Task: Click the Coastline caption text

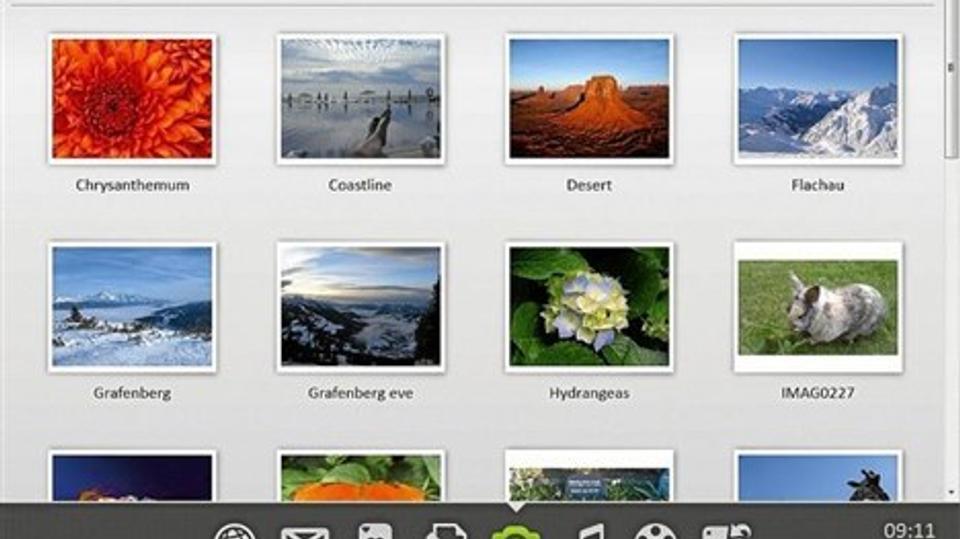Action: point(360,185)
